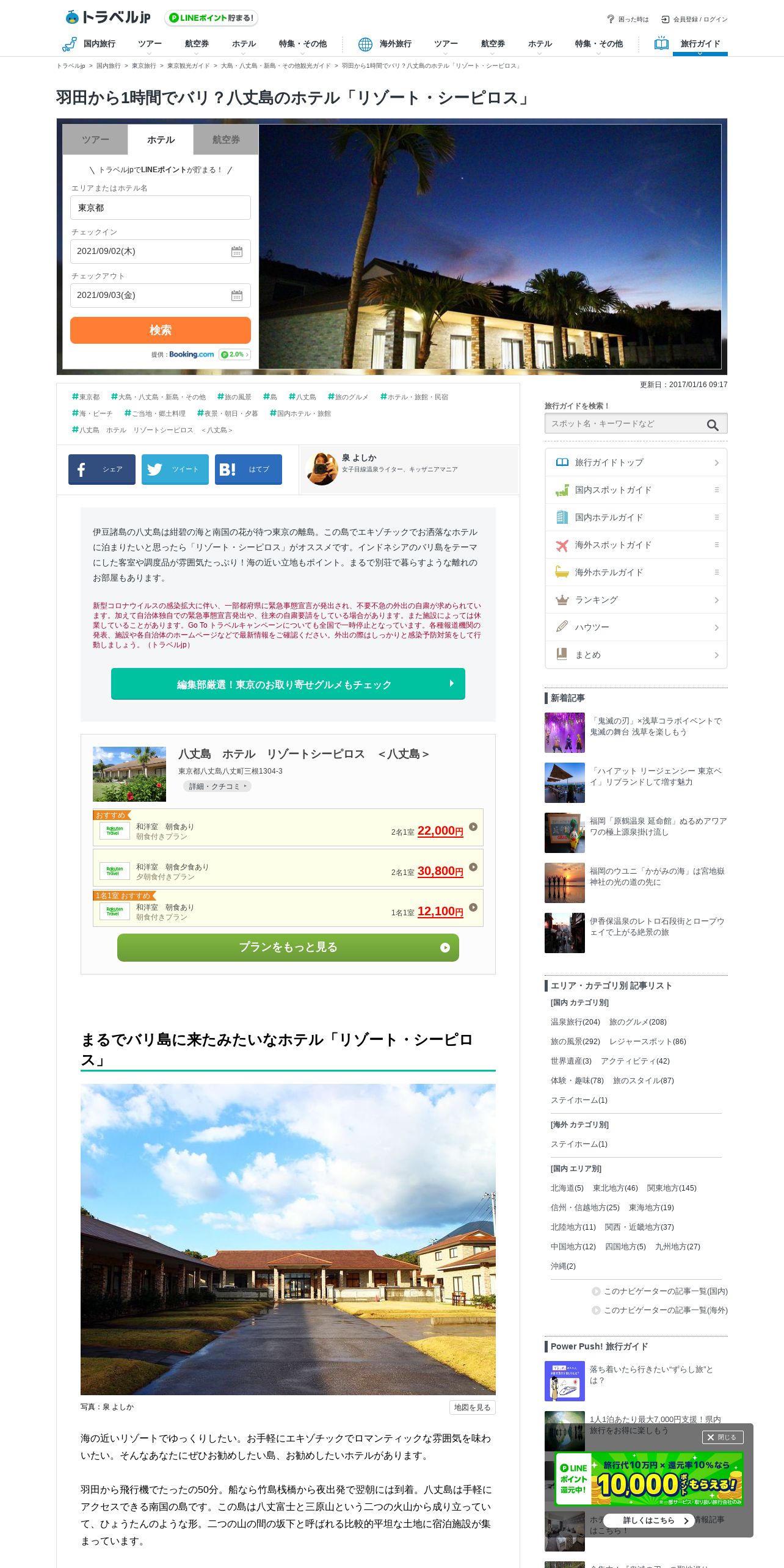Image resolution: width=784 pixels, height=1568 pixels.
Task: Open the 温泉旅行(204) category link
Action: pyautogui.click(x=575, y=1022)
